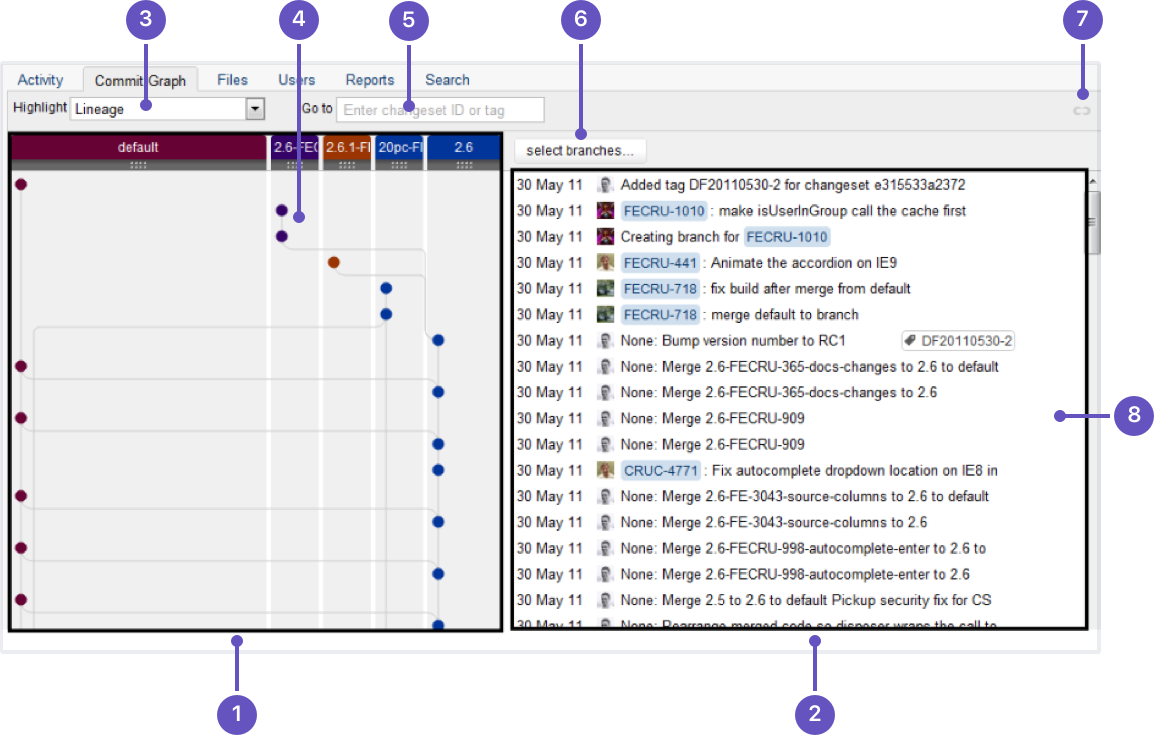Click the permalink chain icon
1154x735 pixels.
click(x=1081, y=110)
